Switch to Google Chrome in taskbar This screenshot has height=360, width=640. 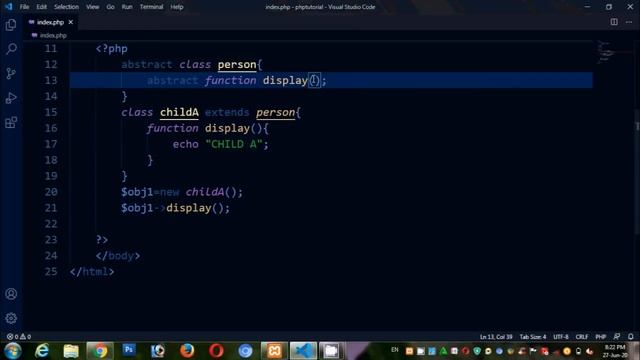click(100, 351)
